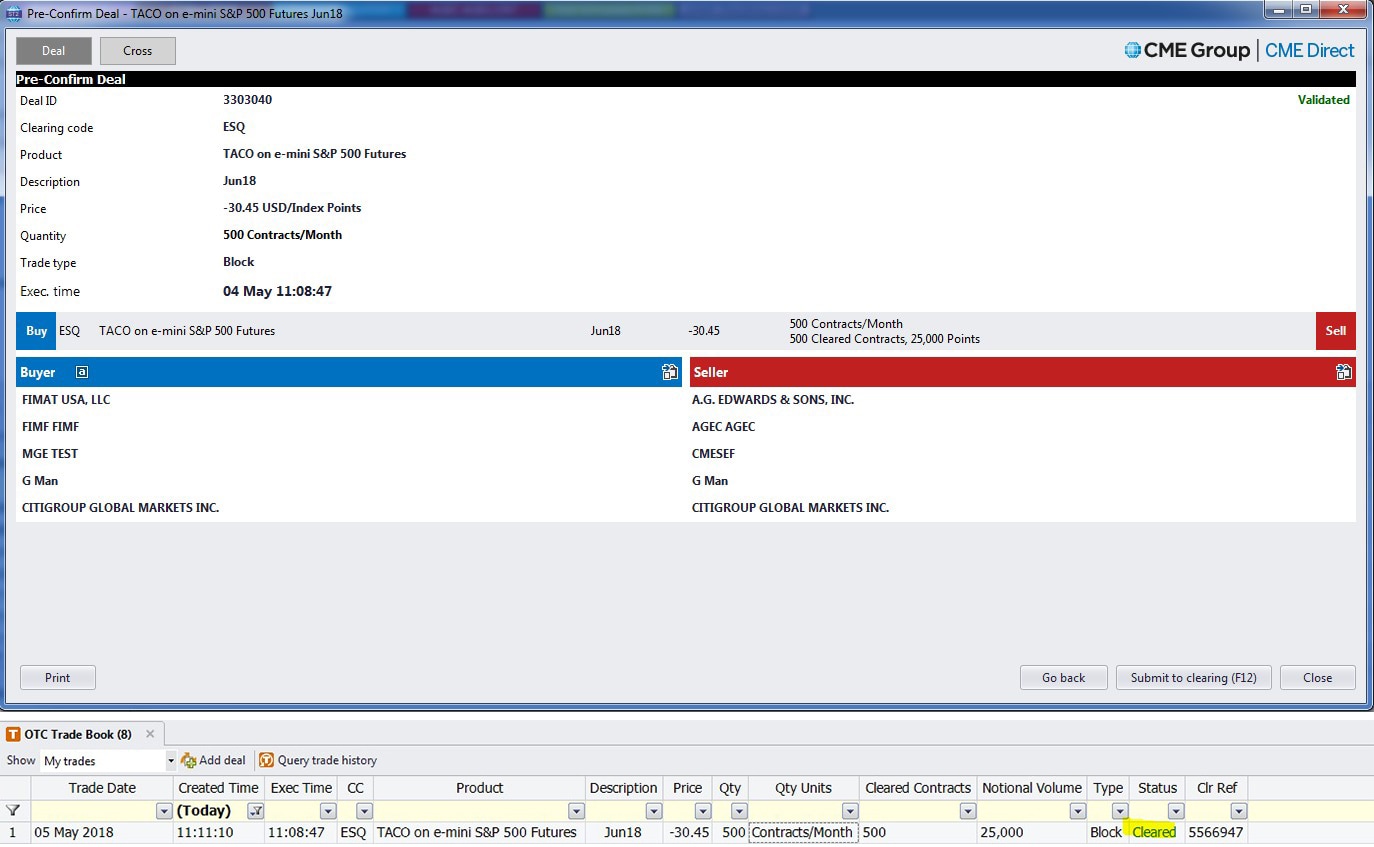The height and width of the screenshot is (847, 1374).
Task: Open the Status column filter dropdown
Action: pos(1176,811)
